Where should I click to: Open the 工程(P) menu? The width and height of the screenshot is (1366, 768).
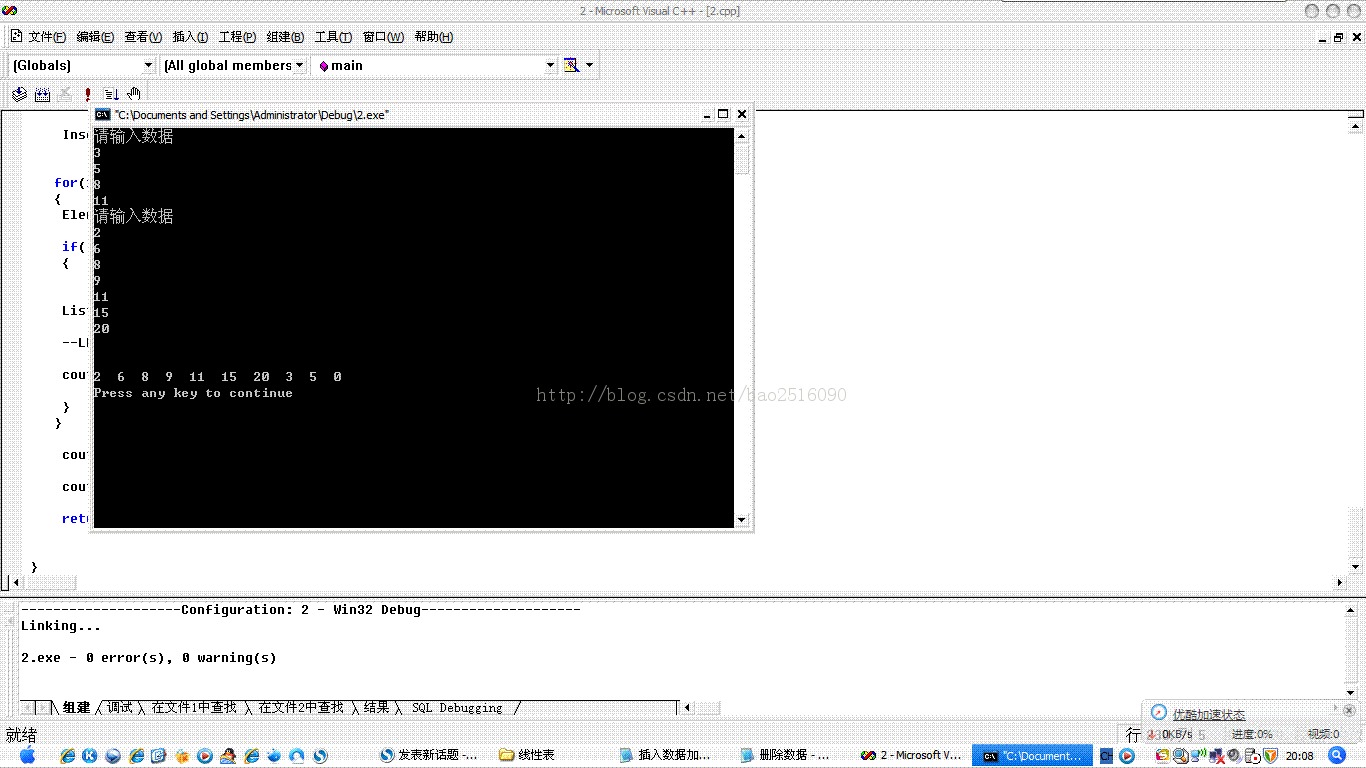point(237,37)
